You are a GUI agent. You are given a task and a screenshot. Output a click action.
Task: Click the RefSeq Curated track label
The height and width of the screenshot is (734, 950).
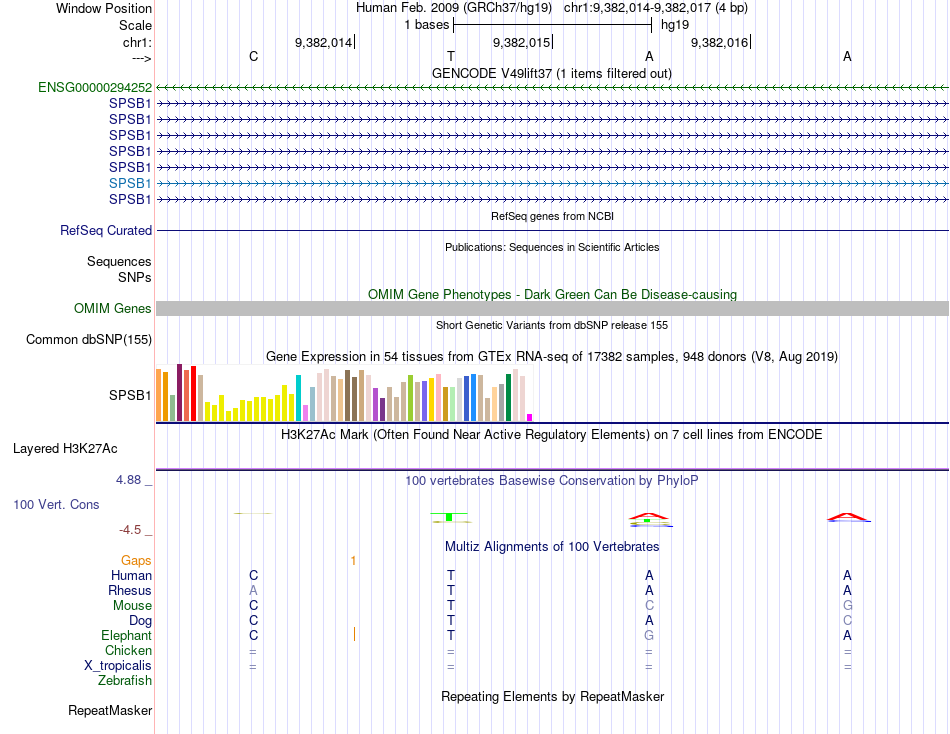point(106,230)
